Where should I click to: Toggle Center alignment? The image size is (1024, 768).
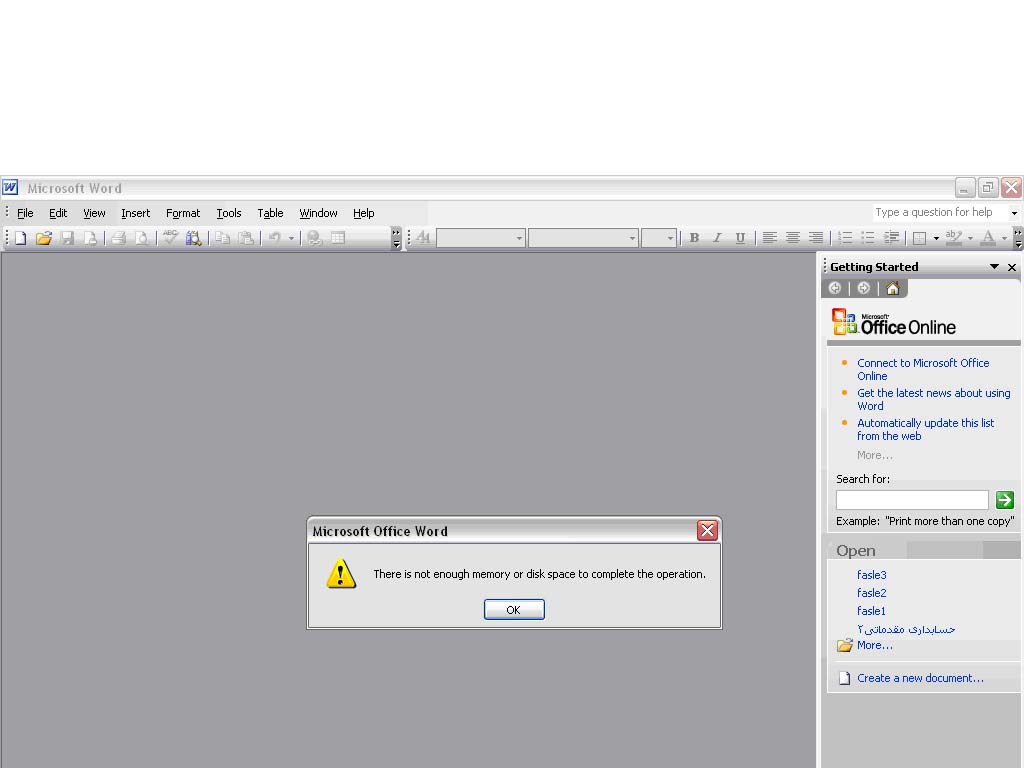[793, 238]
